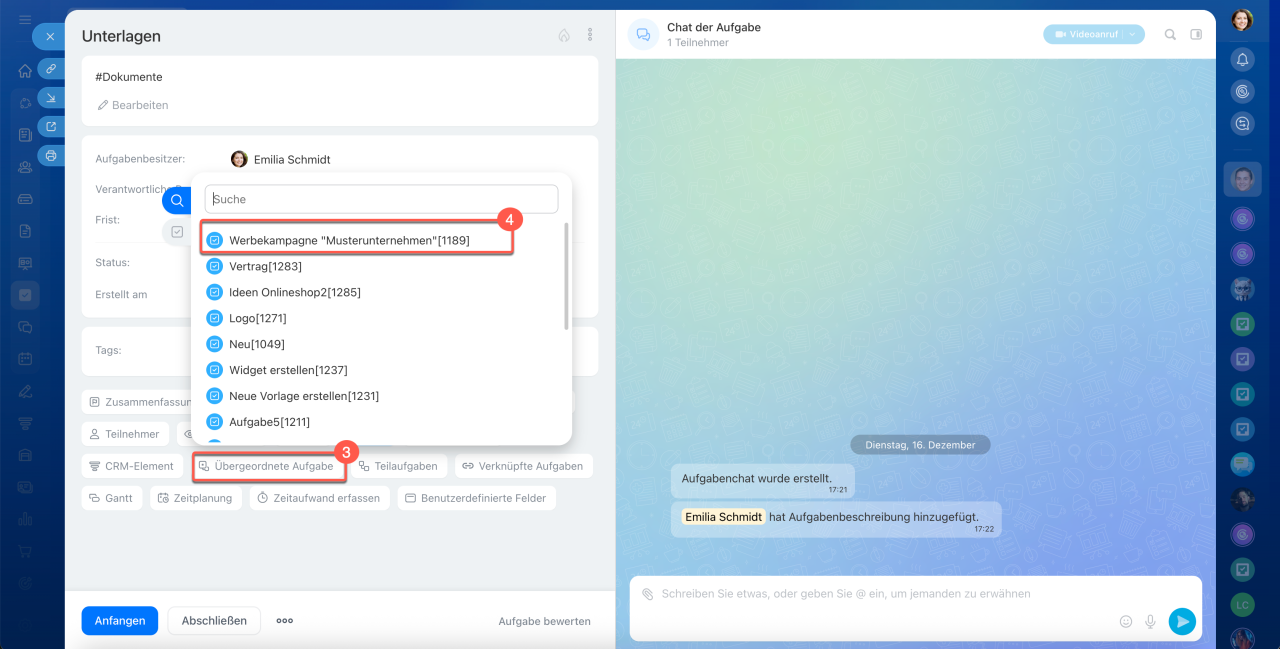Record a voice message with the microphone
The width and height of the screenshot is (1280, 649).
tap(1151, 621)
